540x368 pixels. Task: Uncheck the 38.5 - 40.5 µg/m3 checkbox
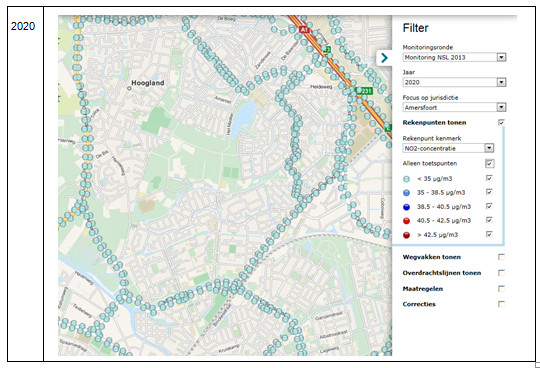click(x=489, y=206)
